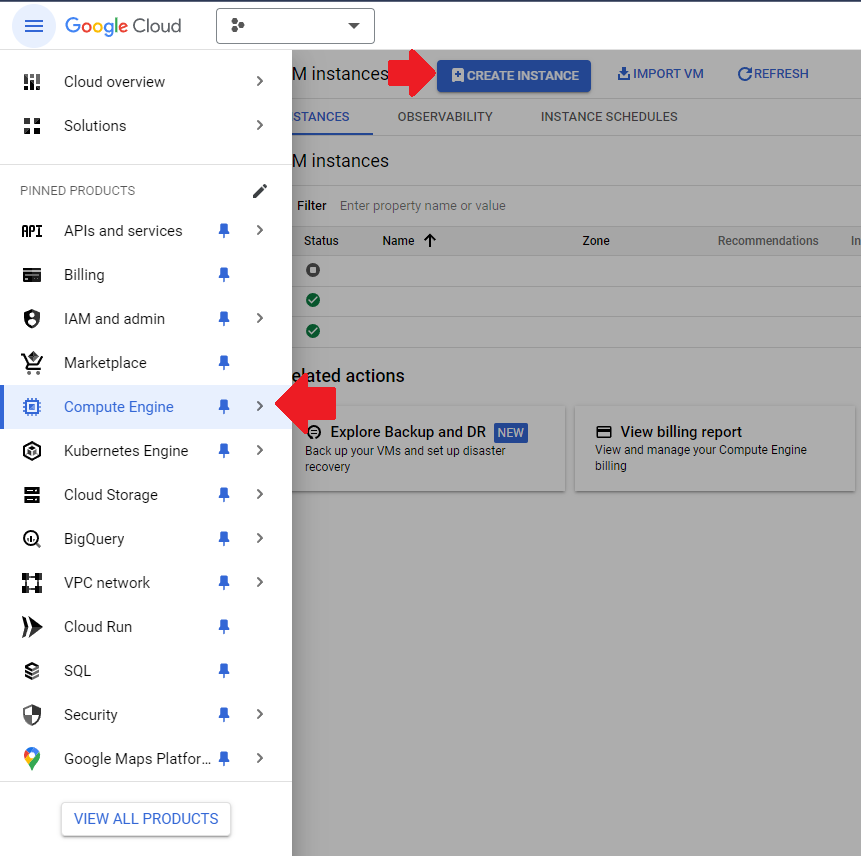Open BigQuery from the sidebar icon
The image size is (861, 856).
point(32,538)
